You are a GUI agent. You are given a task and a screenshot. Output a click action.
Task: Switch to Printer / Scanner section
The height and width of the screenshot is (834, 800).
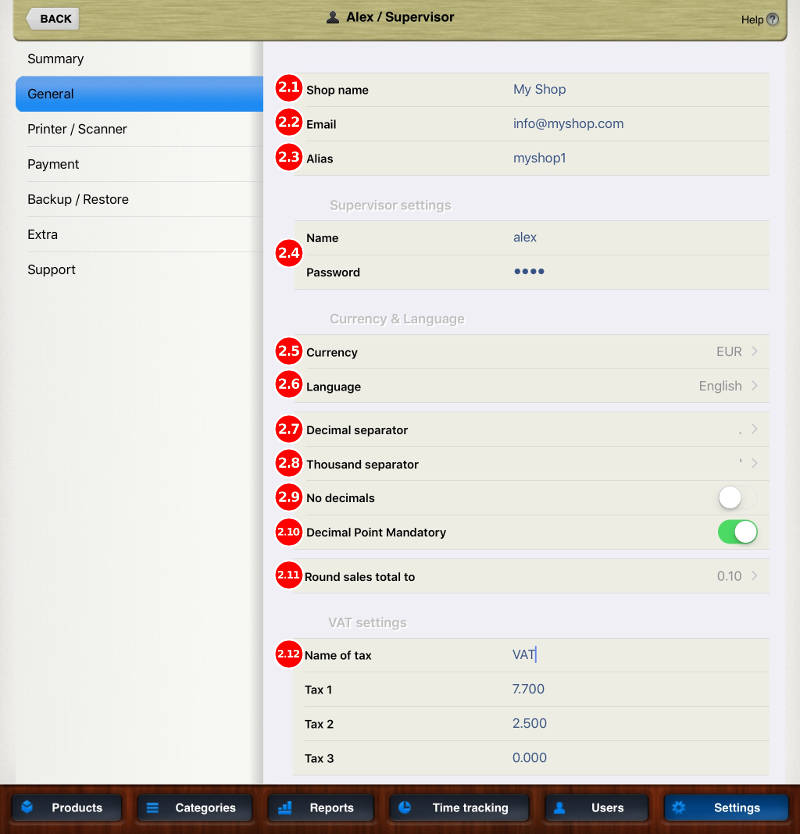(77, 129)
